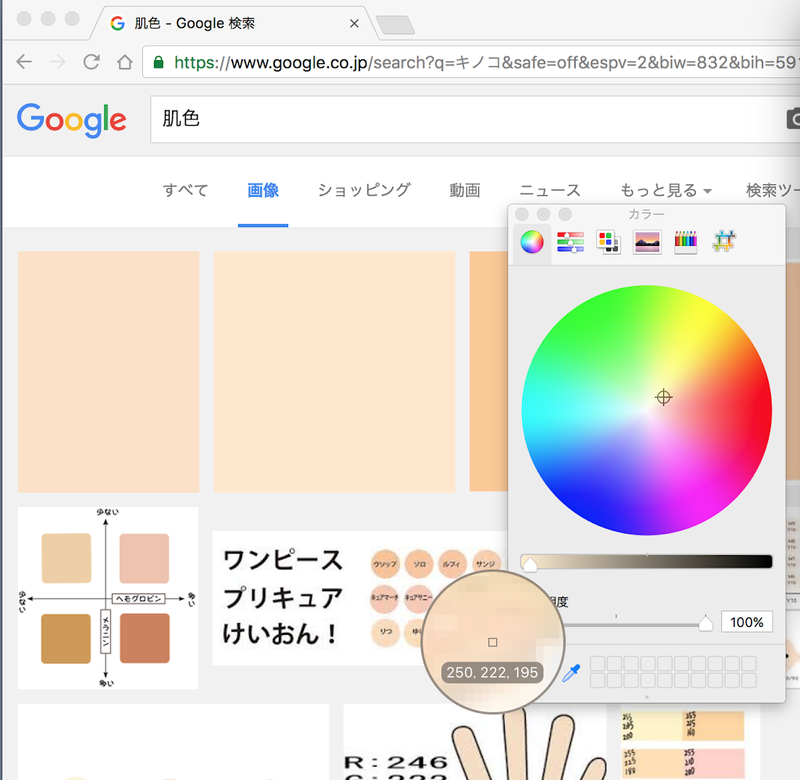Viewport: 800px width, 780px height.
Task: Open the ニュース results tab
Action: click(549, 190)
